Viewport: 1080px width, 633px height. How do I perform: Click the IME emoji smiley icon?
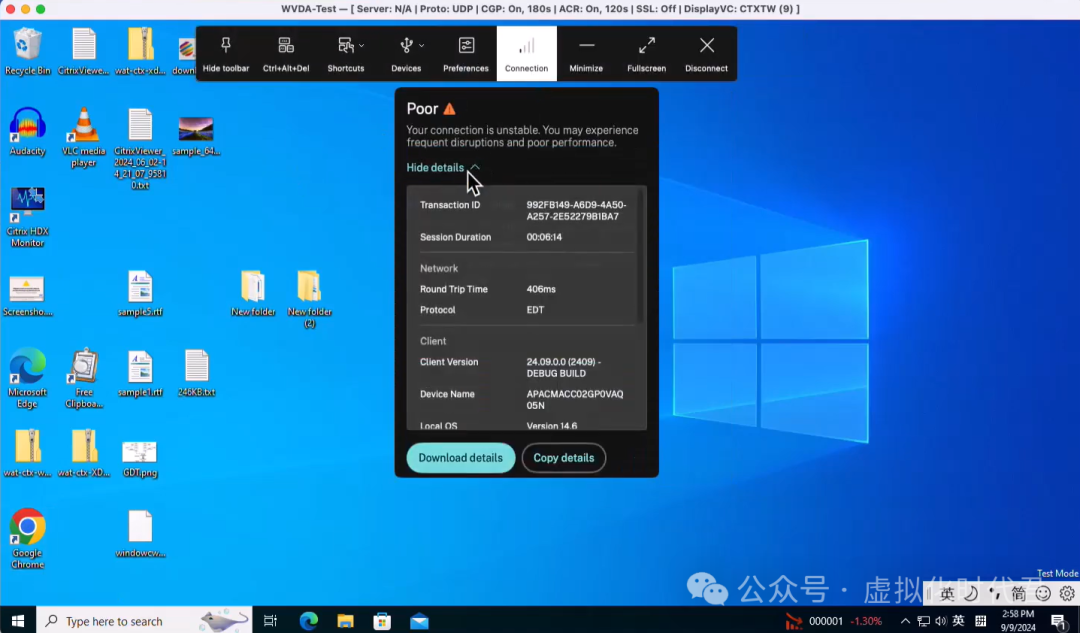click(x=1043, y=593)
